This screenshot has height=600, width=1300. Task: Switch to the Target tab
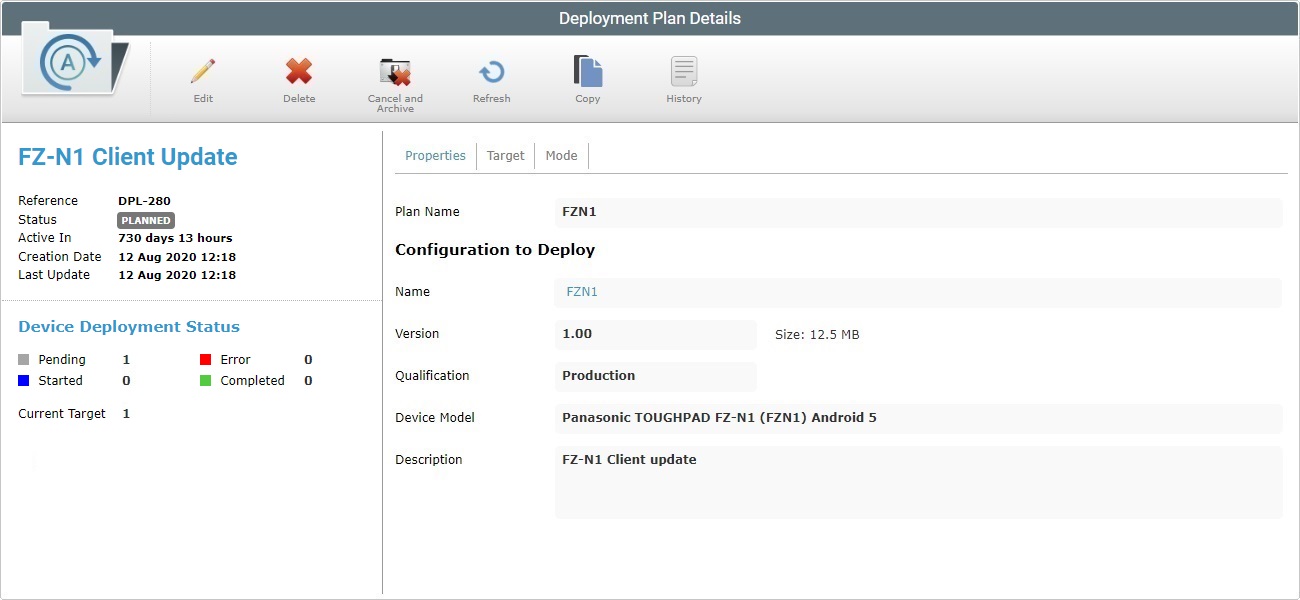pos(506,155)
